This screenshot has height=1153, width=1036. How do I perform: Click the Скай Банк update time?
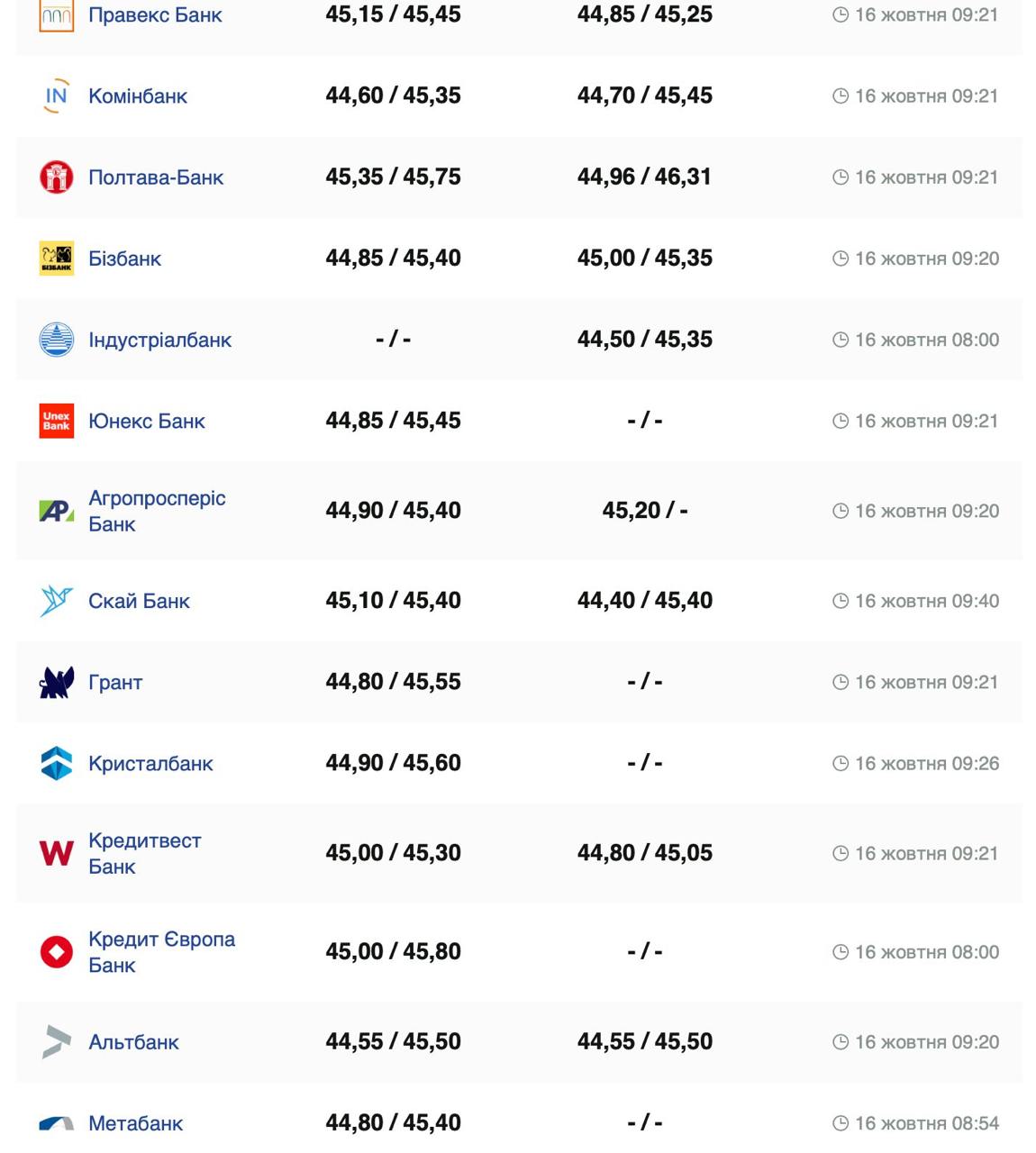[926, 601]
